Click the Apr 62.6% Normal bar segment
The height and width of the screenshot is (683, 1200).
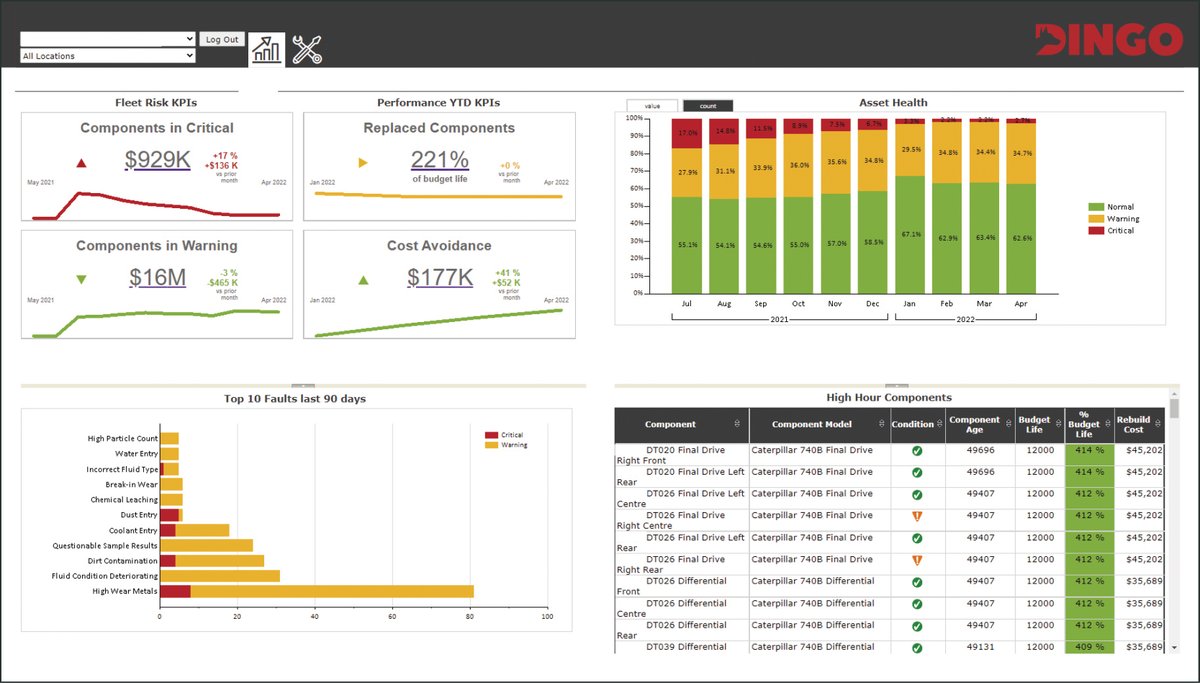(1022, 238)
